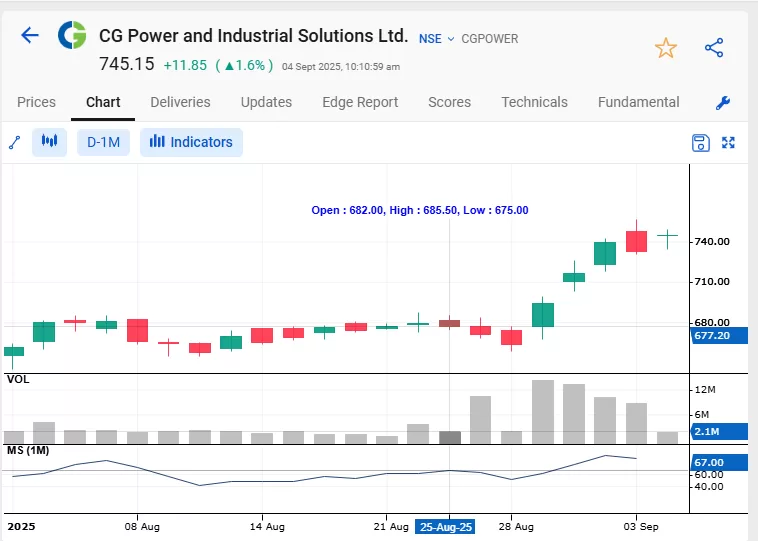Click the 745.15 current price
Image resolution: width=758 pixels, height=541 pixels.
click(x=127, y=64)
